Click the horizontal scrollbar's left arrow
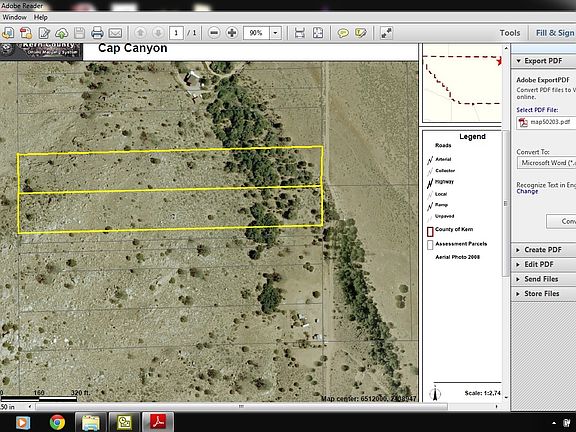Image resolution: width=576 pixels, height=432 pixels. [x=29, y=406]
